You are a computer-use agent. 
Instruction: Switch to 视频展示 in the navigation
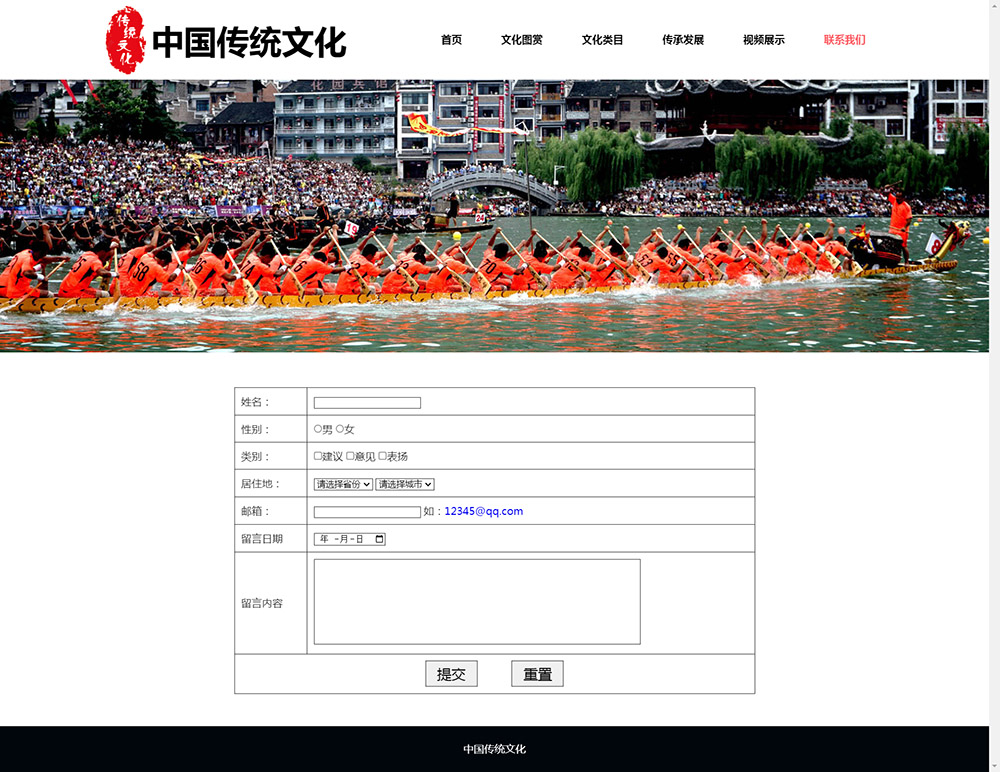pos(764,40)
